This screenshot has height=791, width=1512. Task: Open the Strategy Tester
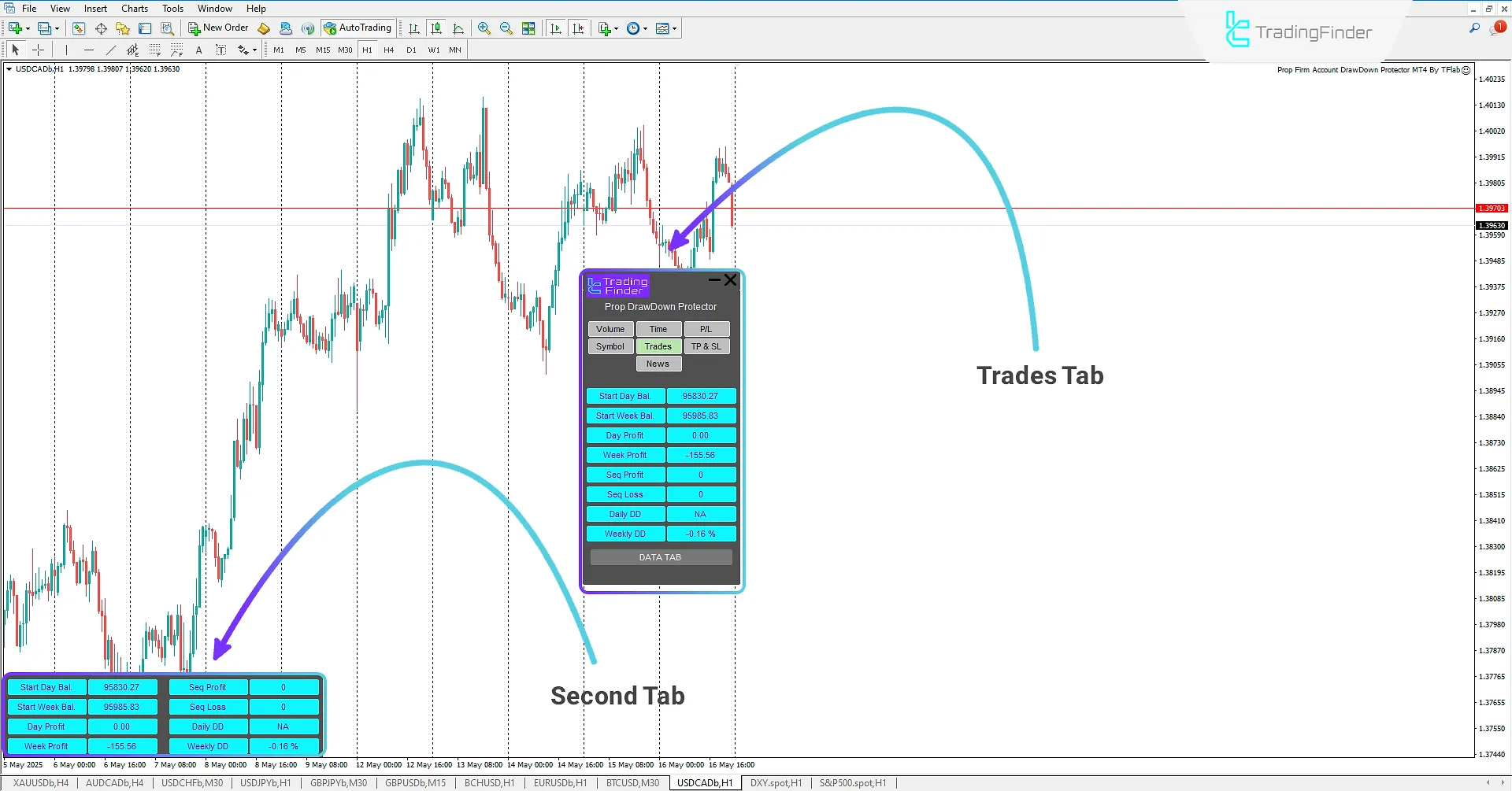pos(165,28)
